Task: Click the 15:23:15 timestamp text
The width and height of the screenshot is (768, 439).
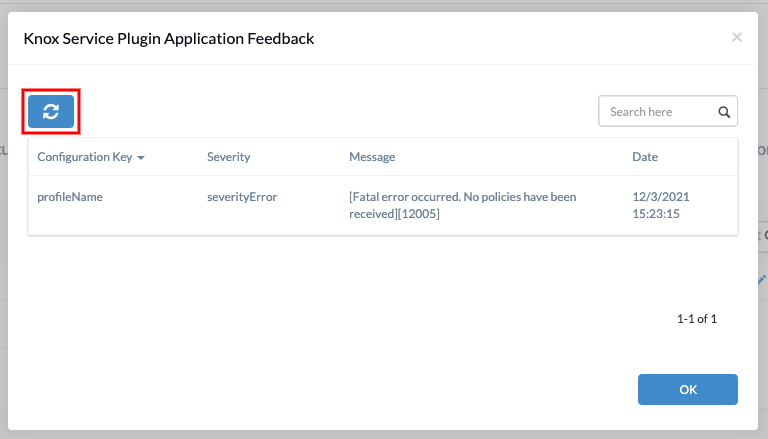Action: click(x=656, y=214)
